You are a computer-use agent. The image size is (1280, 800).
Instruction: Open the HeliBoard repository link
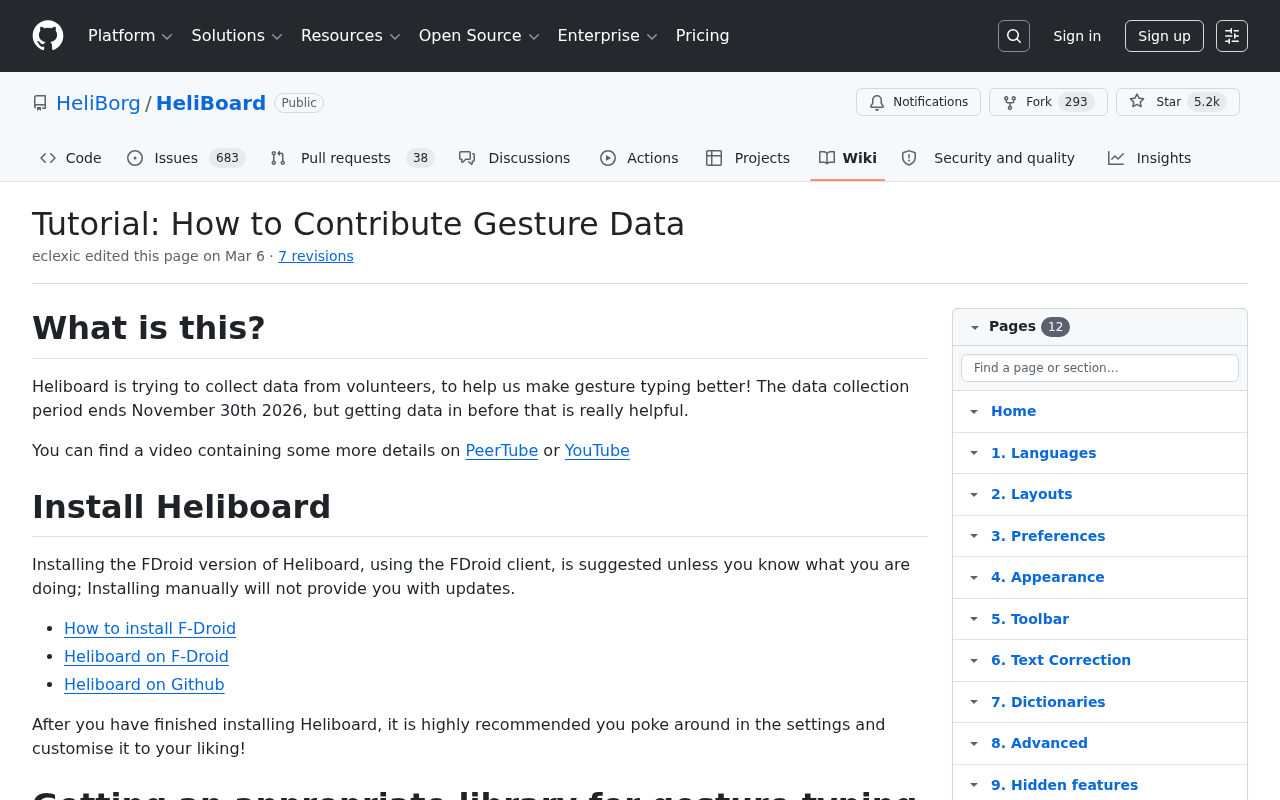pos(211,103)
